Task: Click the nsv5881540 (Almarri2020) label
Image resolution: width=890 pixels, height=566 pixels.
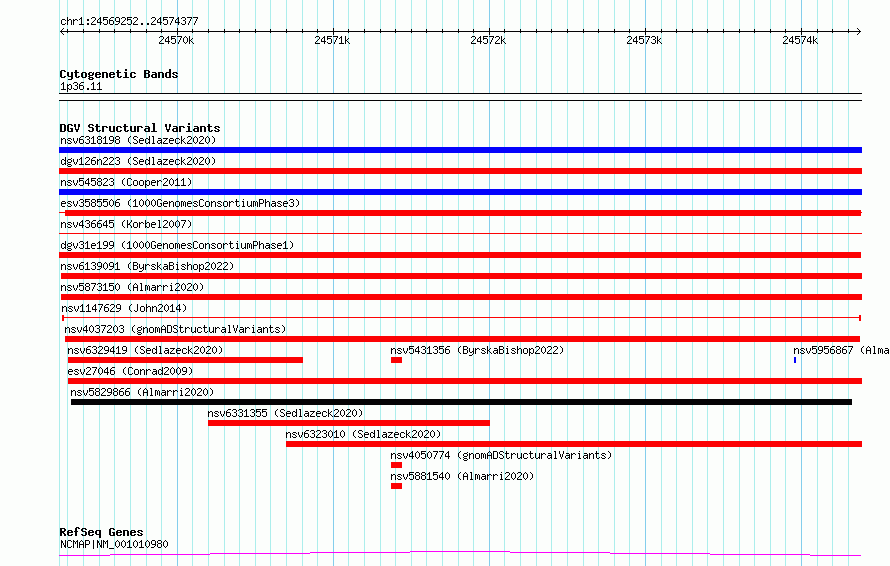Action: (462, 476)
